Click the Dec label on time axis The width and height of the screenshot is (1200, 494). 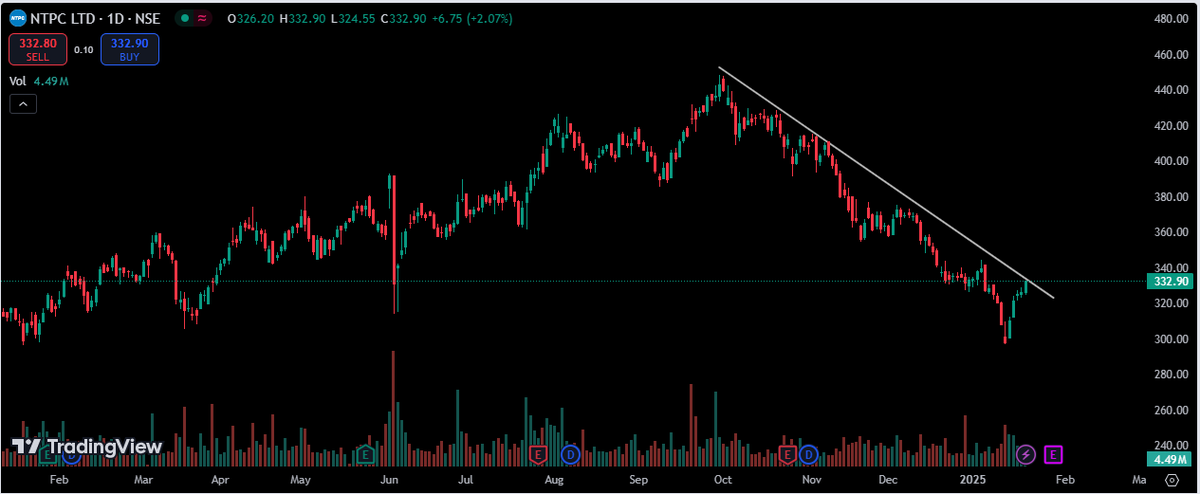[887, 481]
